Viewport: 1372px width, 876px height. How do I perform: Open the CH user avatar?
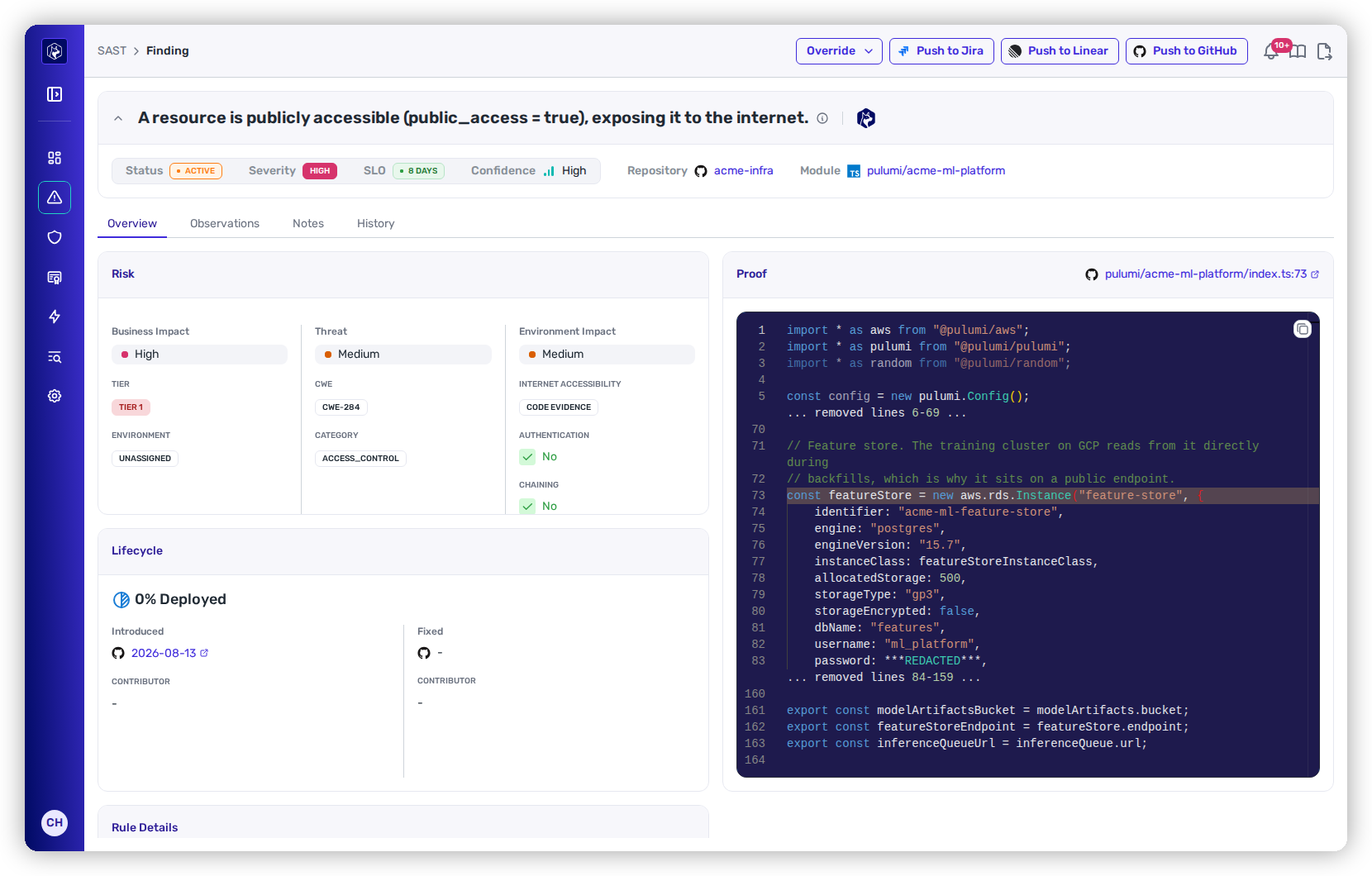55,822
